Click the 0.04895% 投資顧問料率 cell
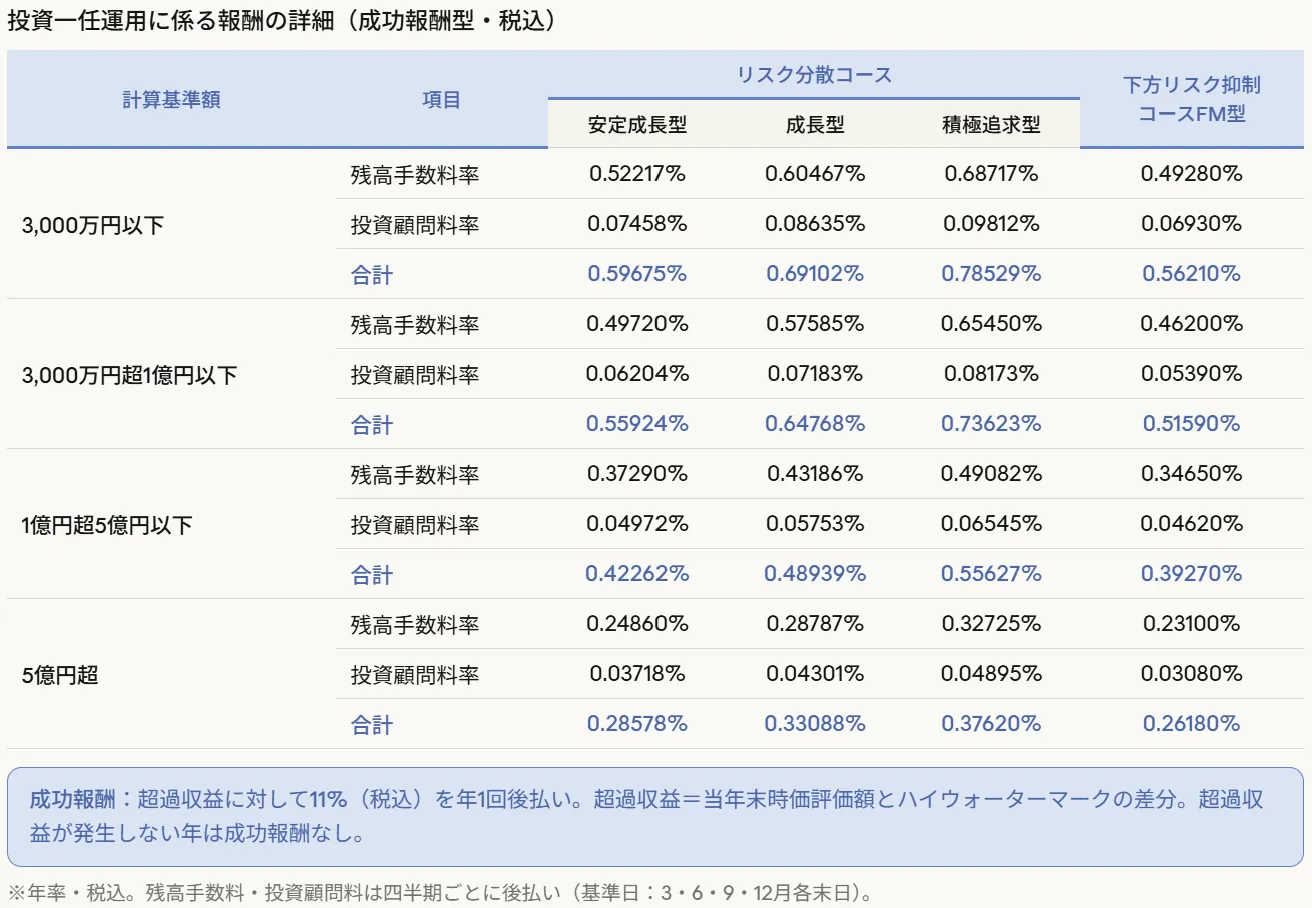This screenshot has height=908, width=1312. point(991,674)
